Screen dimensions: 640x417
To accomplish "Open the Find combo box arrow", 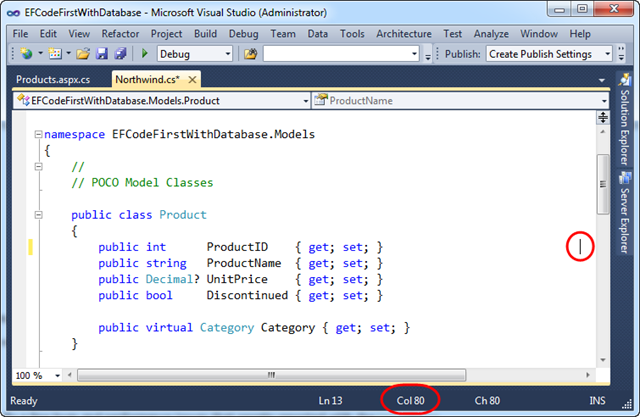I will coord(414,54).
